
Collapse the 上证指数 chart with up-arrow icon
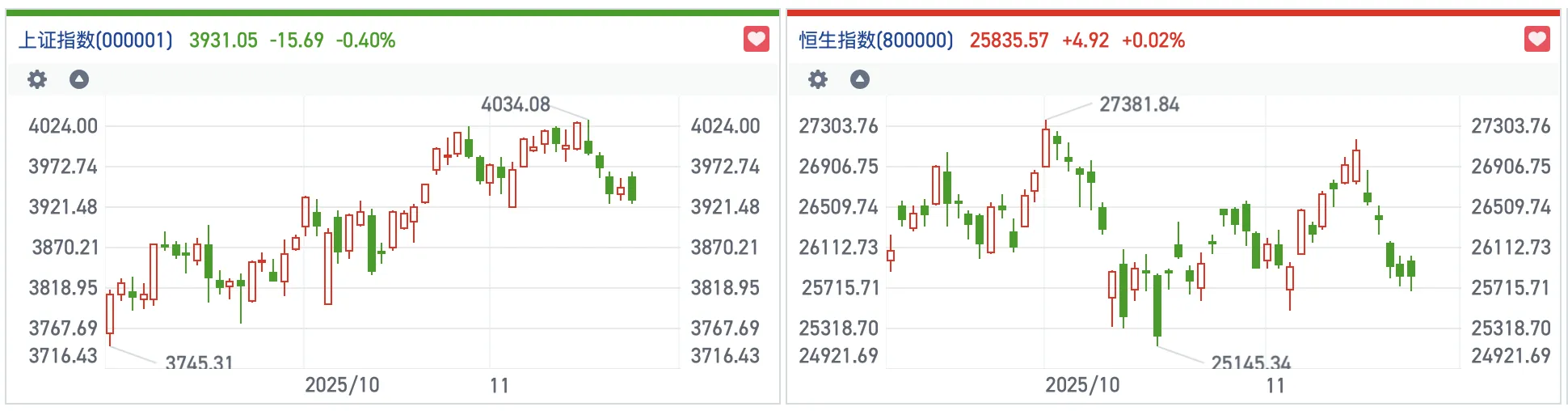79,79
